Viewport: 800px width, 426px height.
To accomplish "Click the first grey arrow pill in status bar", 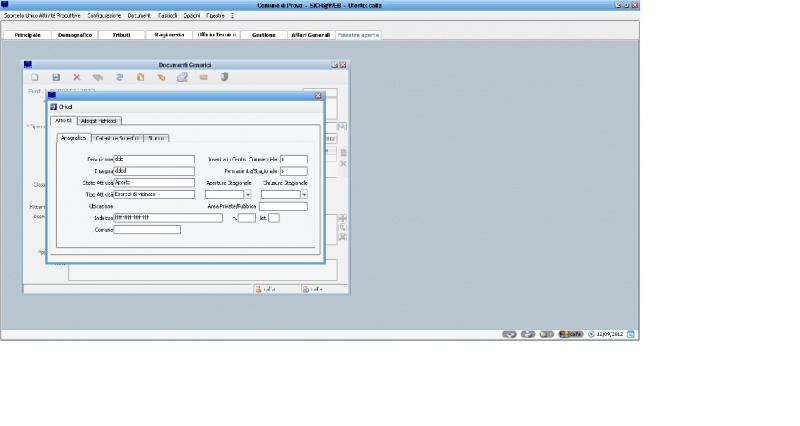I will [509, 335].
